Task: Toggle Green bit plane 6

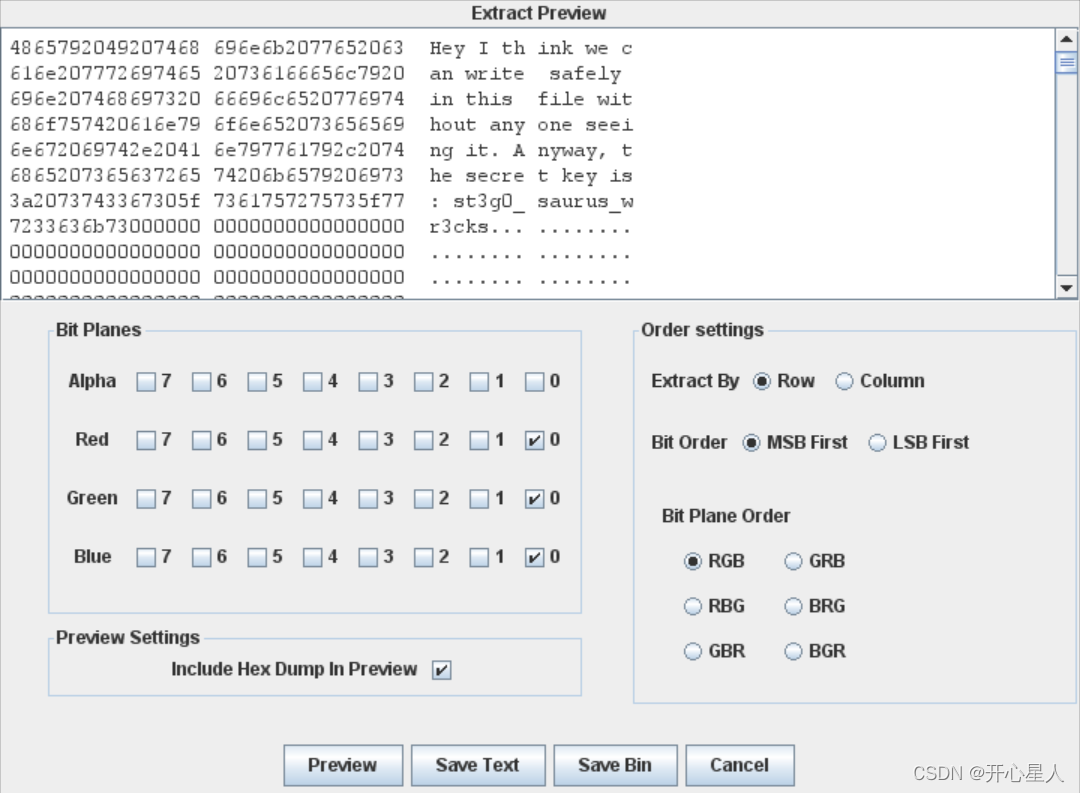Action: (x=201, y=499)
